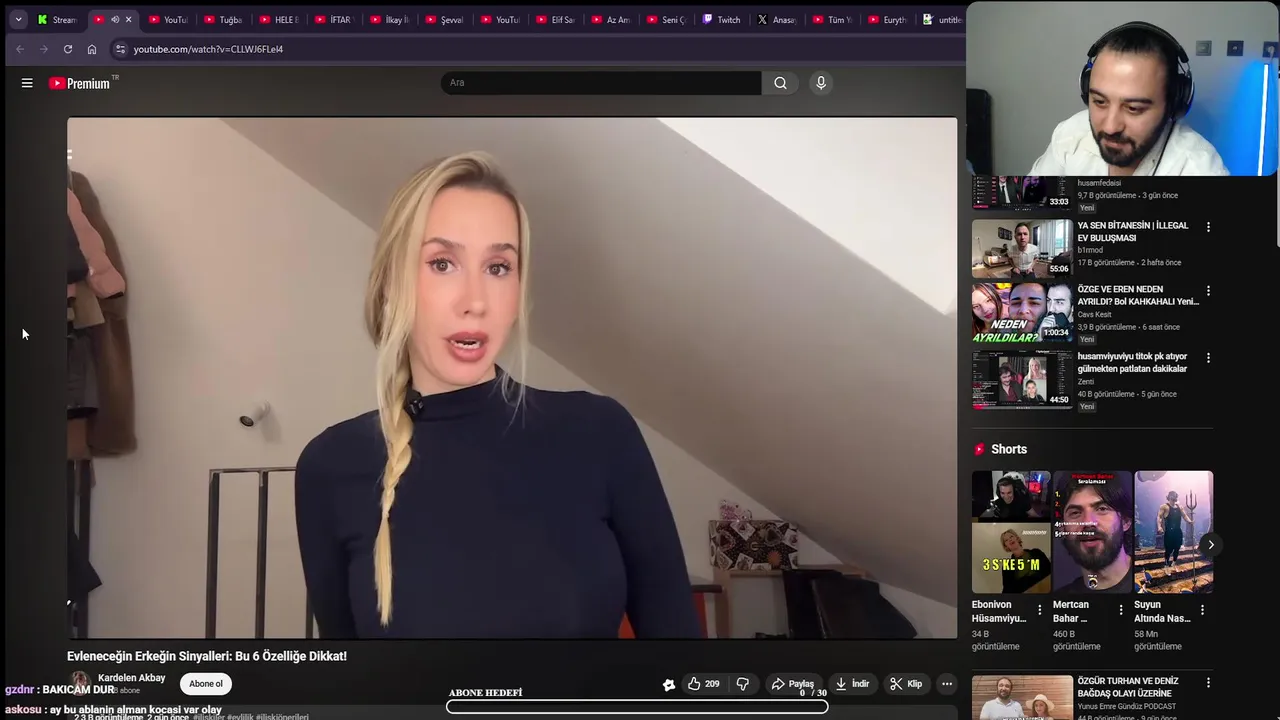The width and height of the screenshot is (1280, 720).
Task: Open the Kardelen Akbay channel name
Action: pyautogui.click(x=131, y=678)
